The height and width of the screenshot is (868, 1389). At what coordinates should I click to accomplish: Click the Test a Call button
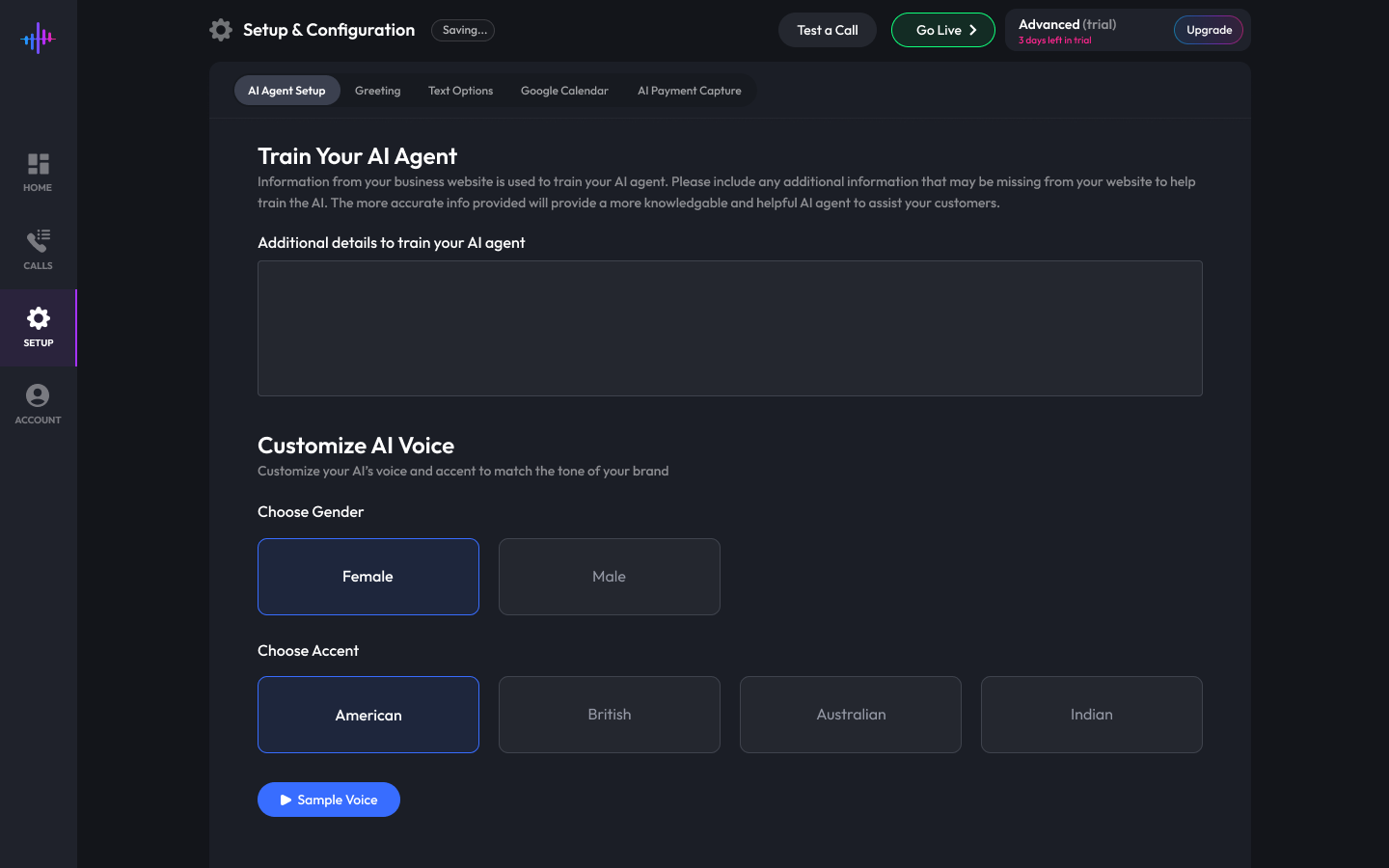[x=827, y=30]
